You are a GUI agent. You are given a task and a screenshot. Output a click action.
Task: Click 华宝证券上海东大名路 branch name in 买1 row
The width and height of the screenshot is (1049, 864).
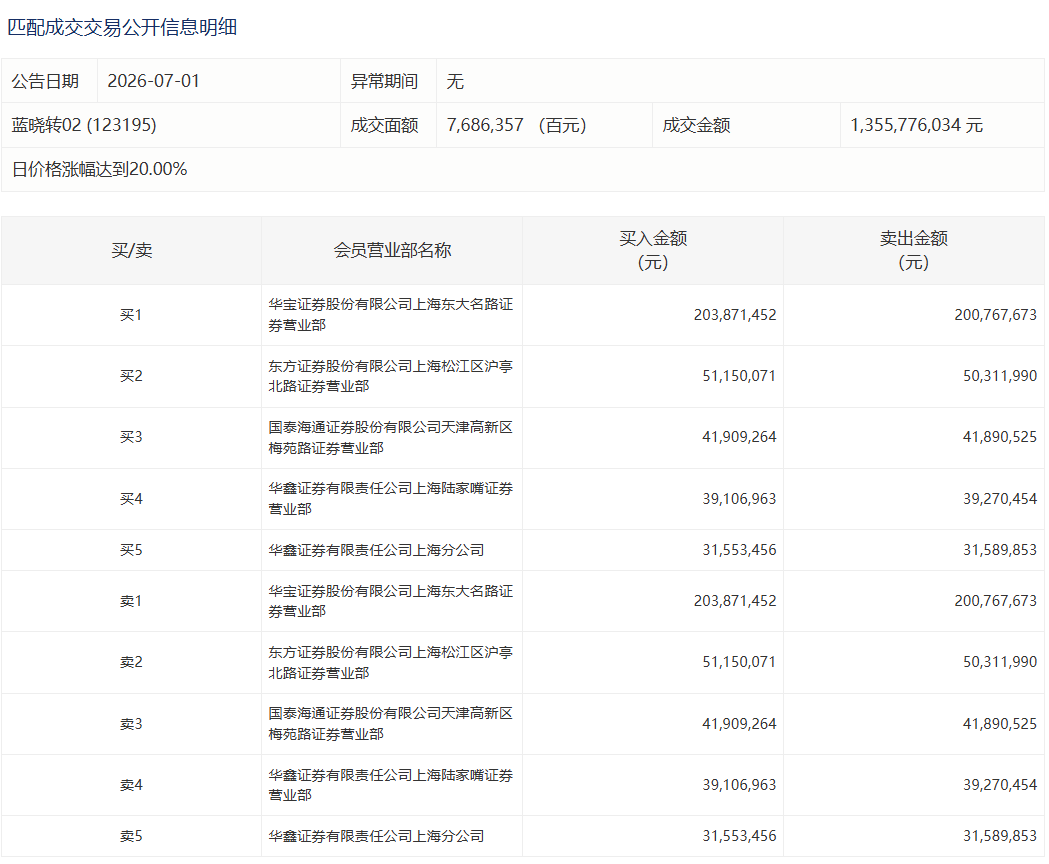tap(391, 315)
